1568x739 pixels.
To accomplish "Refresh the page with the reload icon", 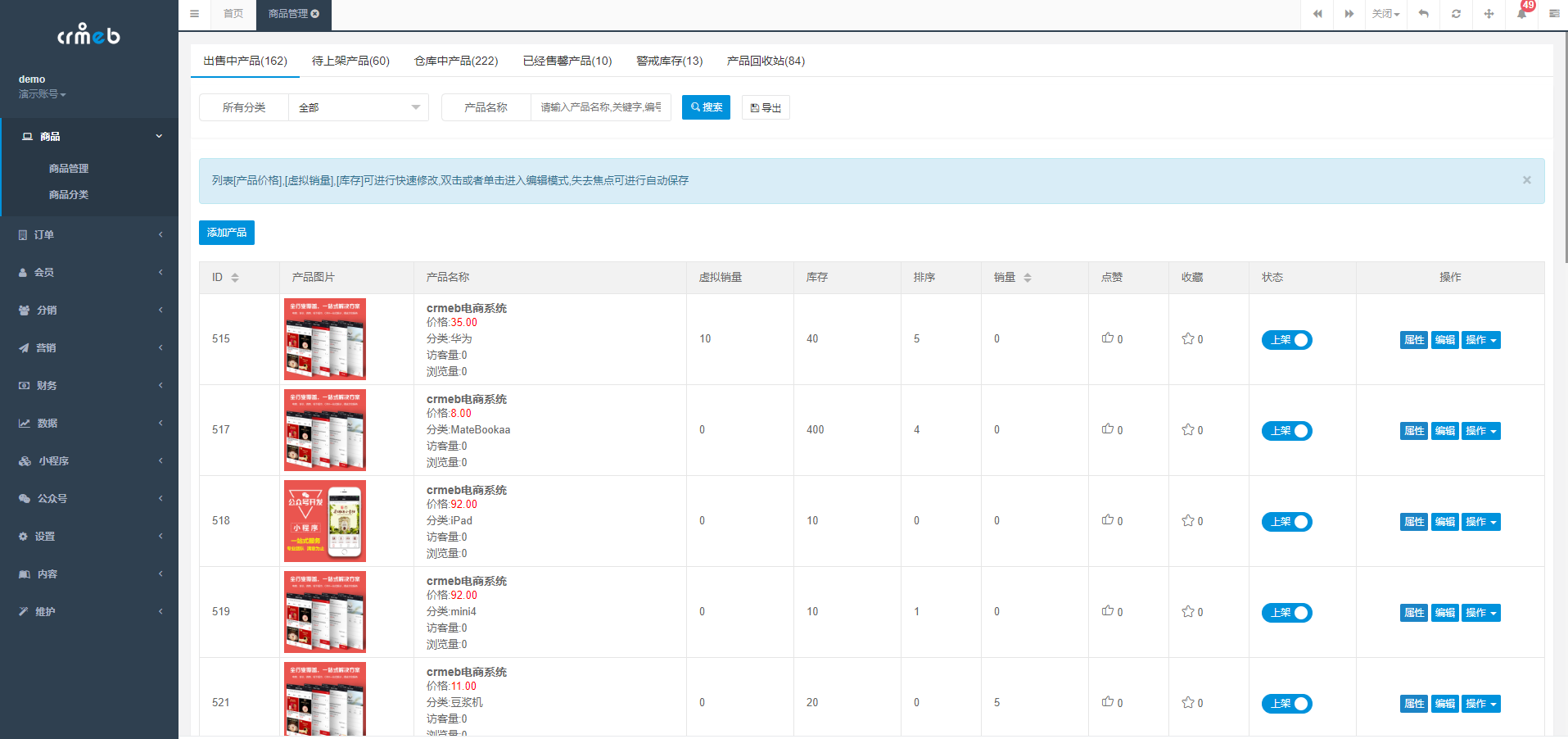I will click(1456, 14).
